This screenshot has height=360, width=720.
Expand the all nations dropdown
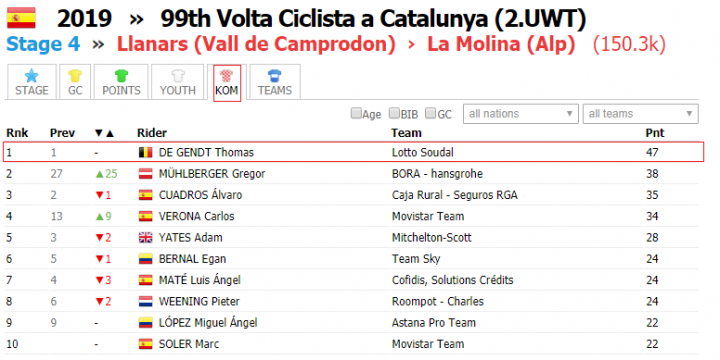point(521,113)
